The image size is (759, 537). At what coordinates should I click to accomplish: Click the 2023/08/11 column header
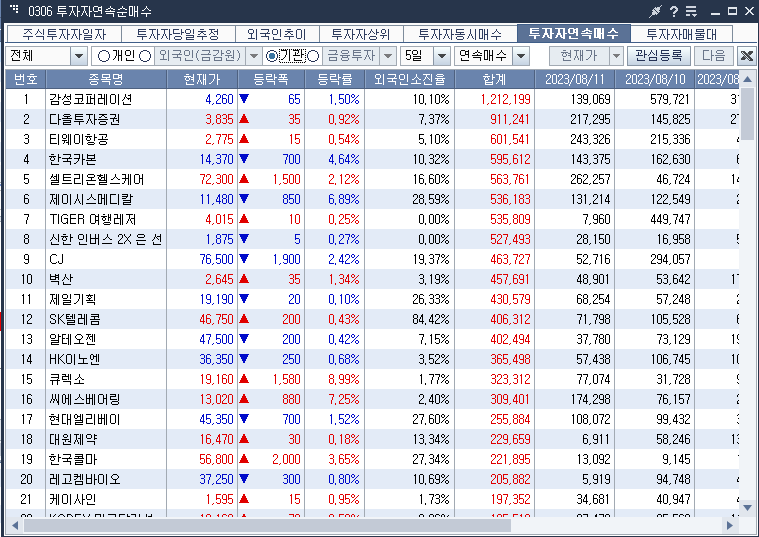pos(575,79)
